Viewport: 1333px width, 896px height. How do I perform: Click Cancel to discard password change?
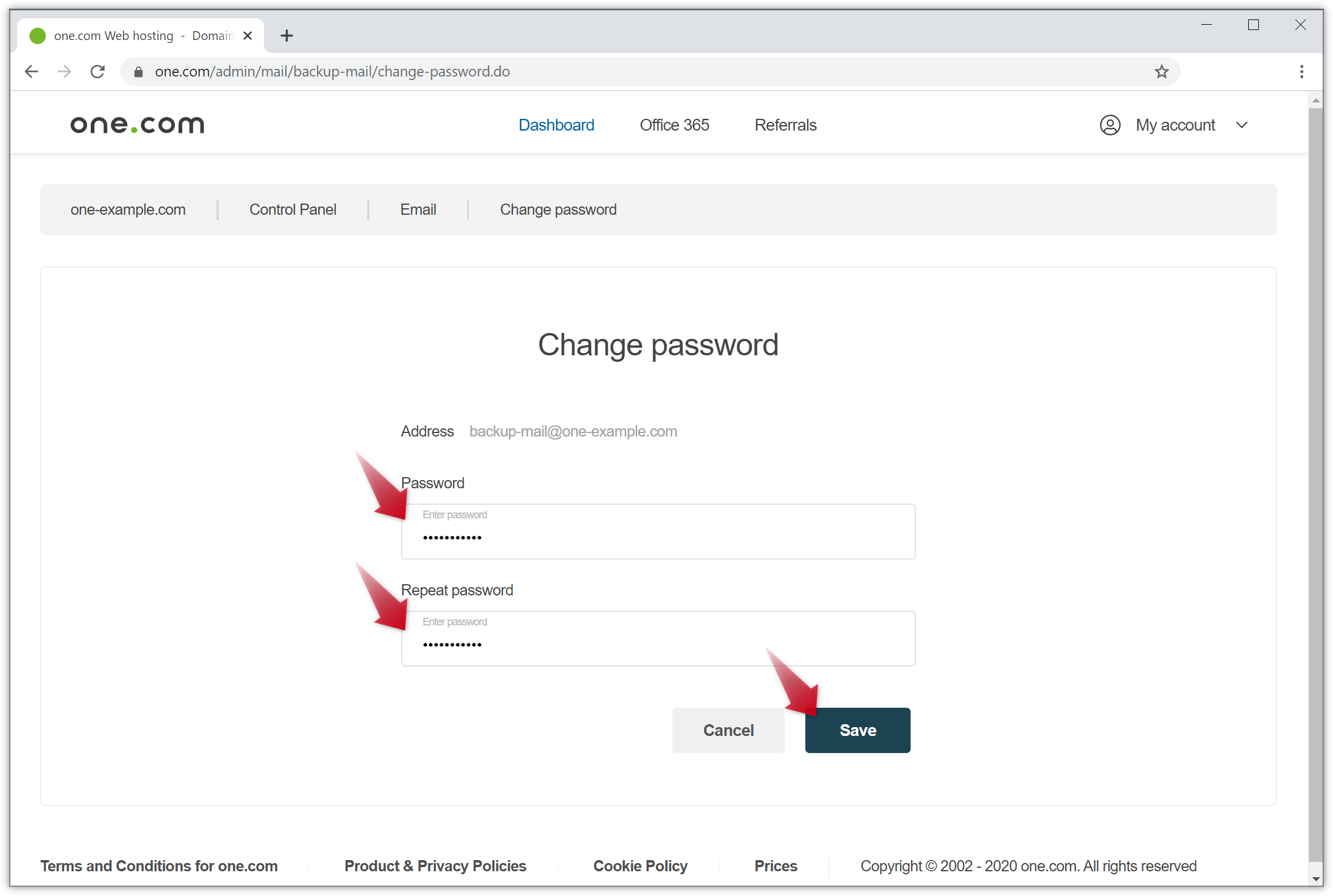[729, 730]
